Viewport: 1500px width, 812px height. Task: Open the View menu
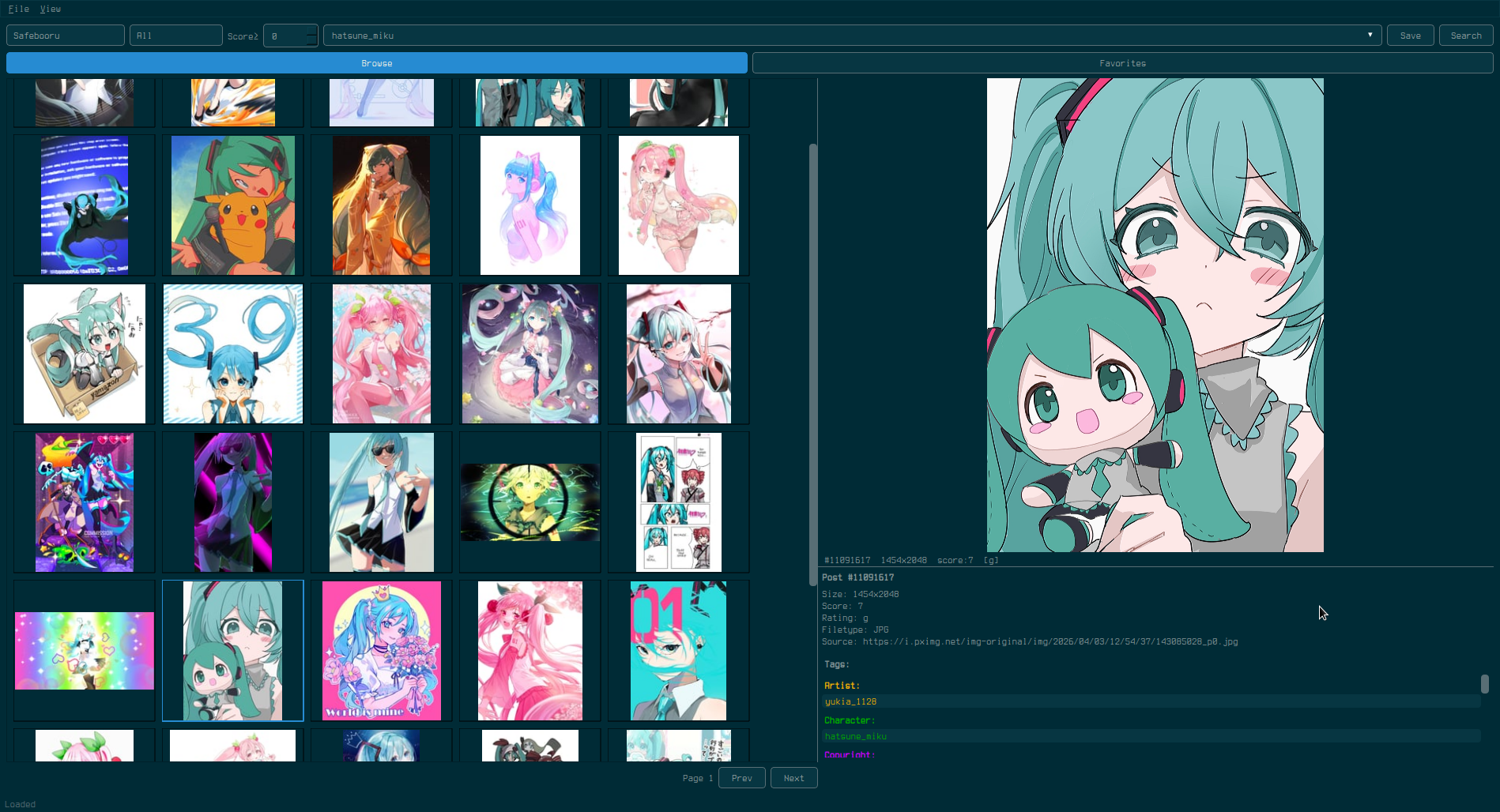pos(51,9)
